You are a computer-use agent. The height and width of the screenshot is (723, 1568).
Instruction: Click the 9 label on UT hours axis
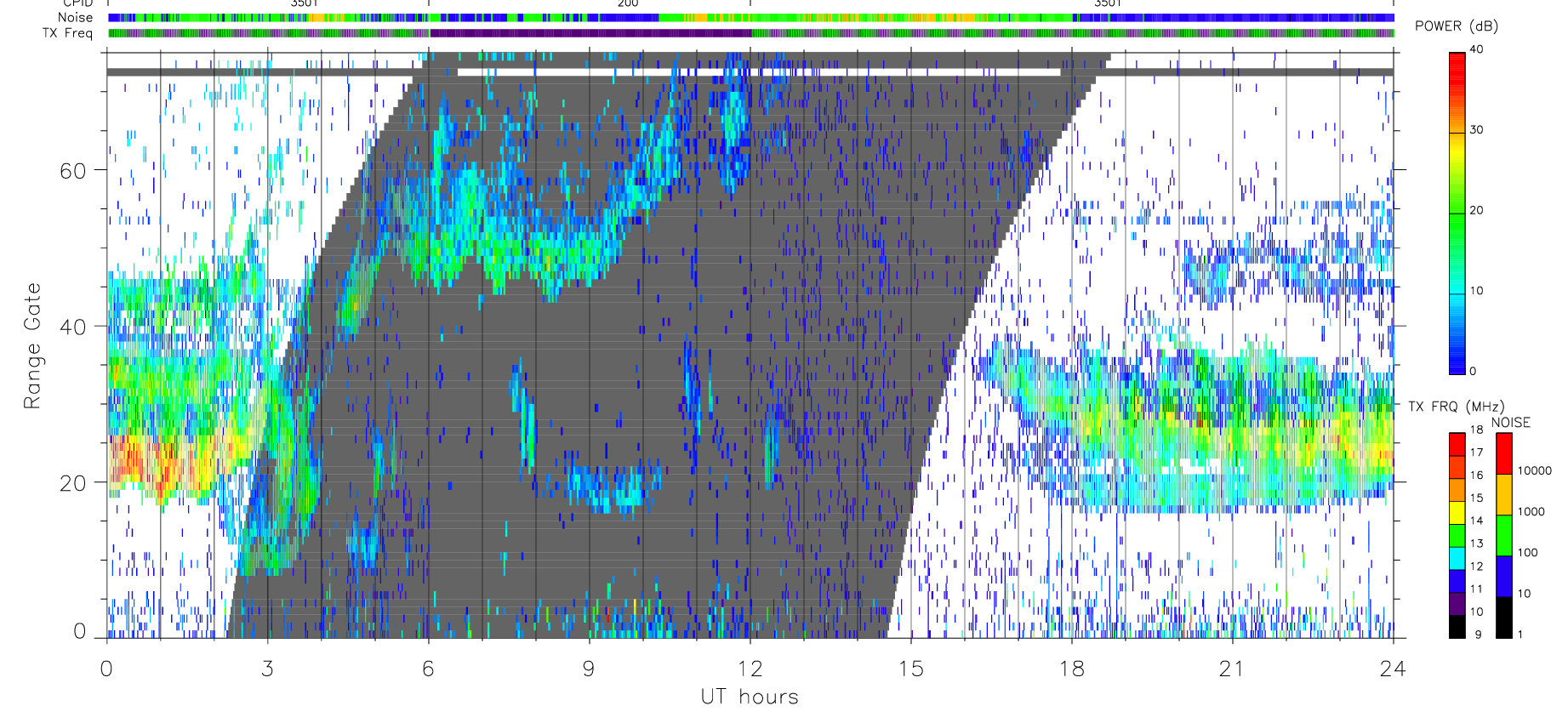tap(589, 669)
